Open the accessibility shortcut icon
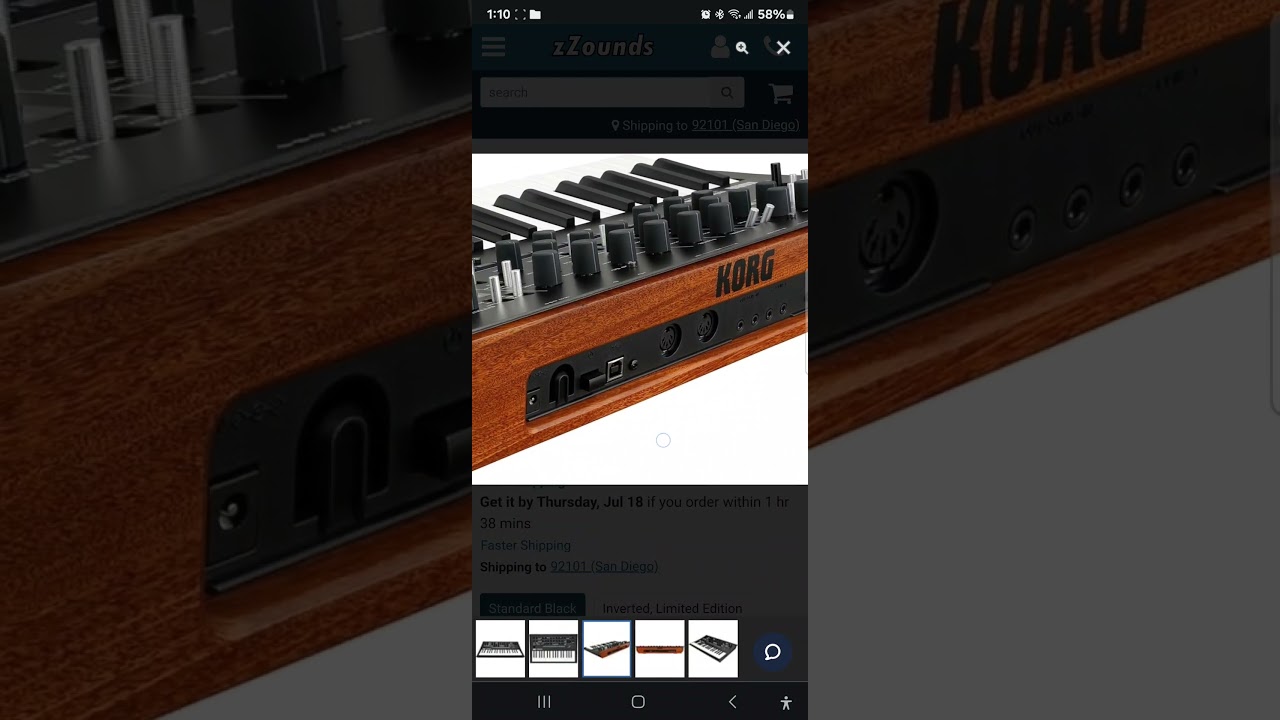1280x720 pixels. (x=786, y=703)
